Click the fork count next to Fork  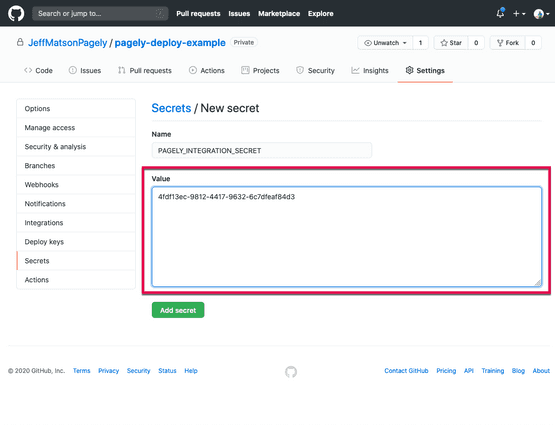point(533,43)
